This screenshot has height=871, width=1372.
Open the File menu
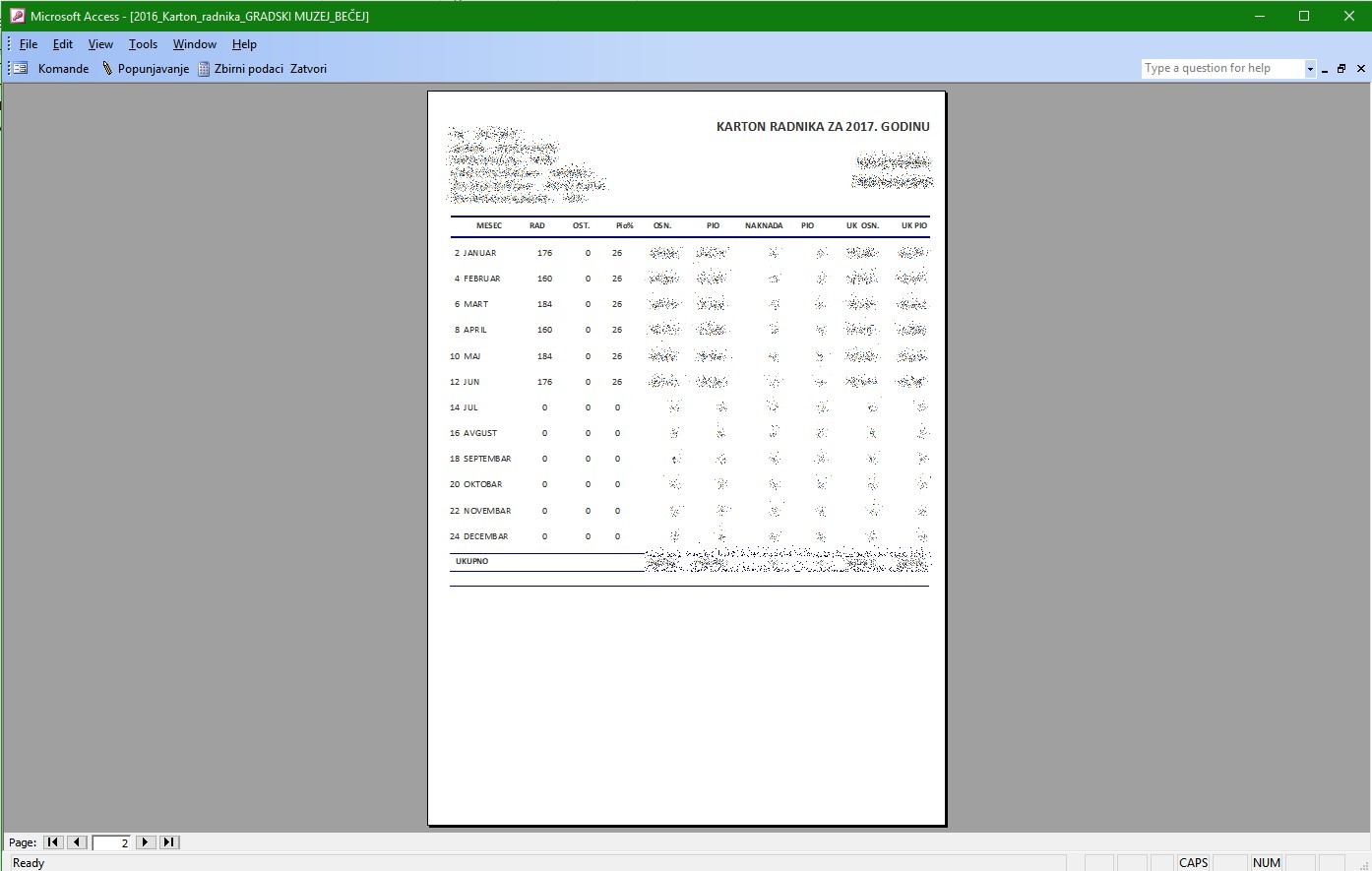click(29, 44)
